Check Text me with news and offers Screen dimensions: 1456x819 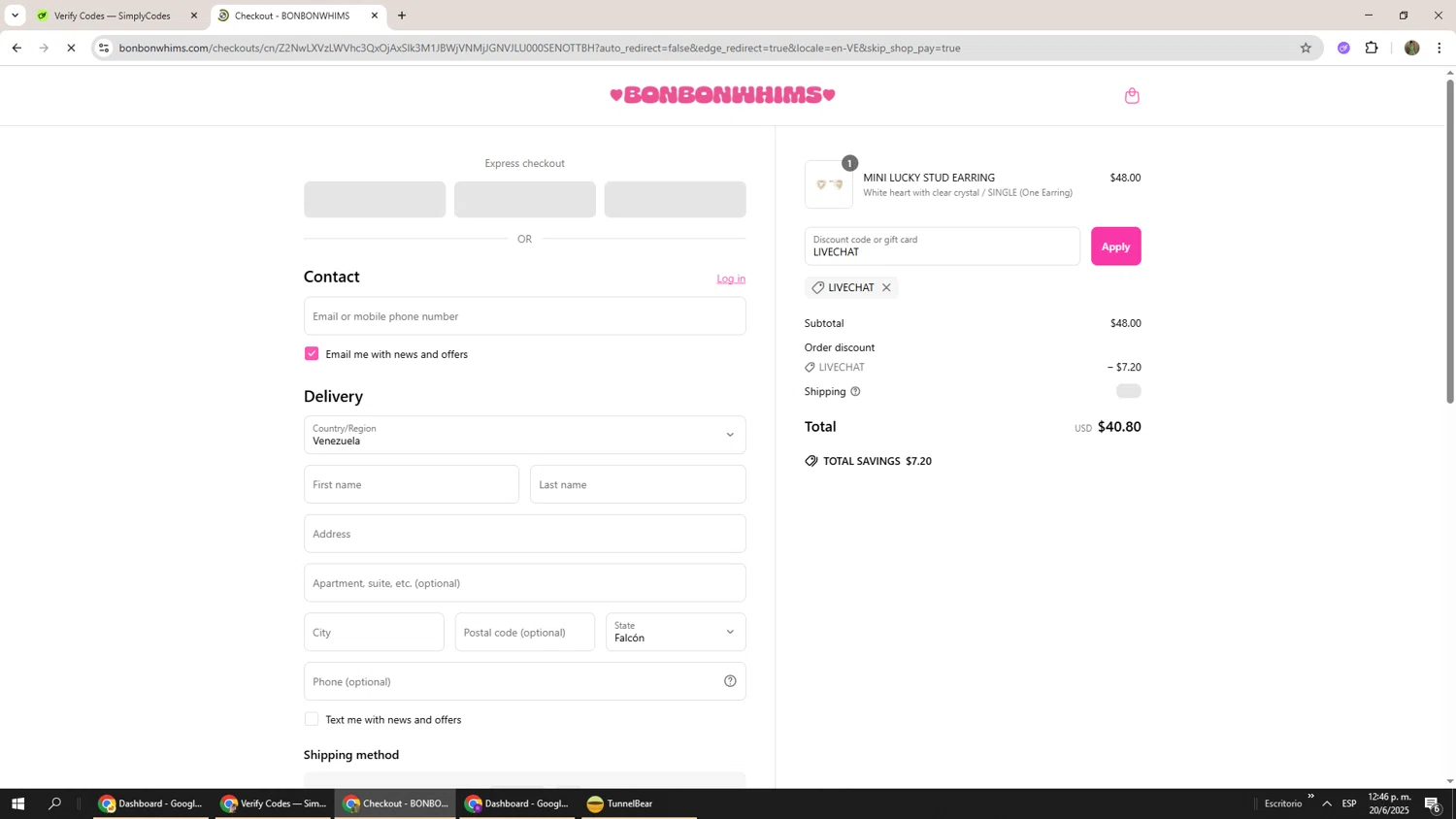pos(312,719)
